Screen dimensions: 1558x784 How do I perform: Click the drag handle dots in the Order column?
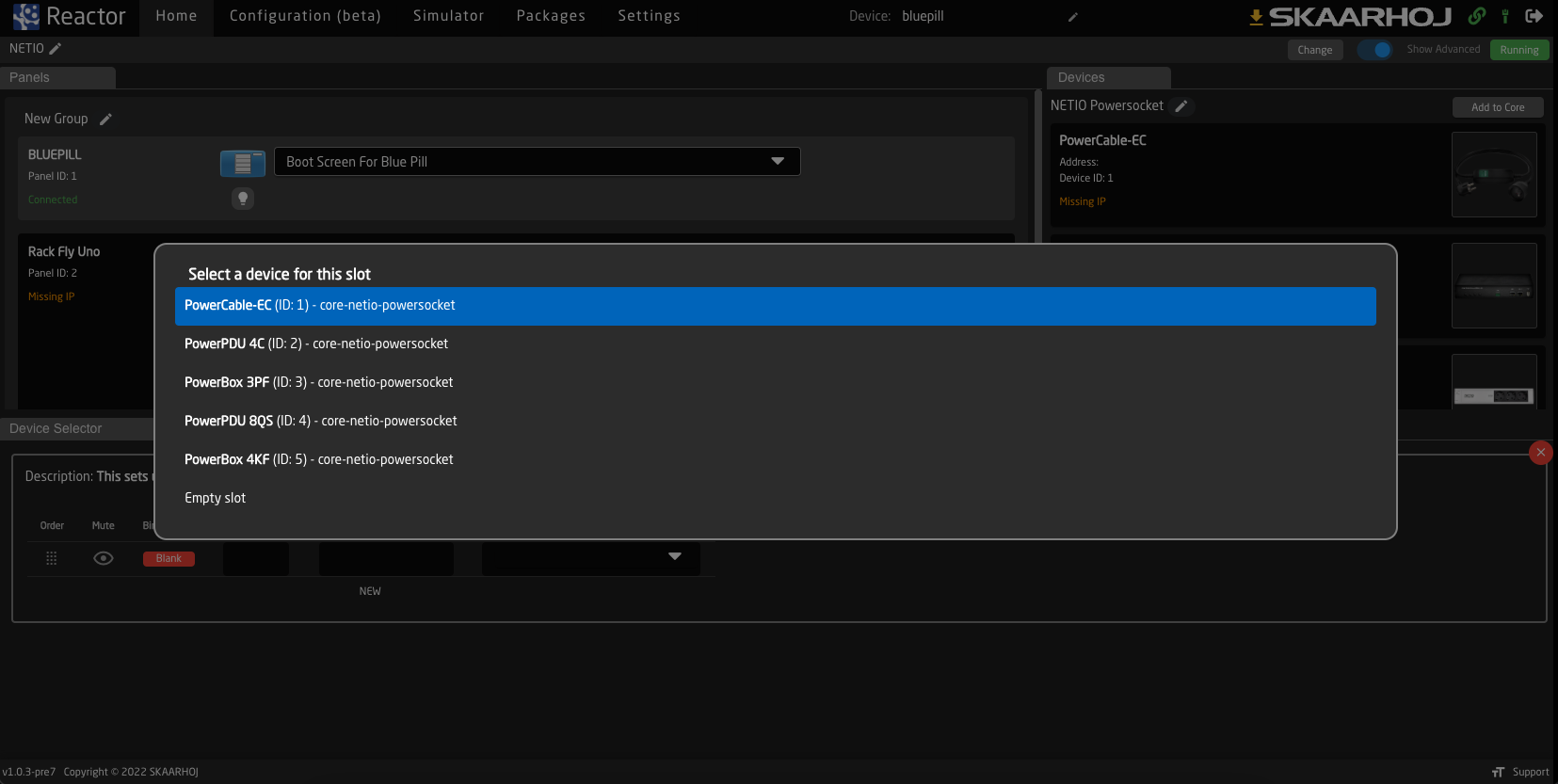[x=52, y=558]
